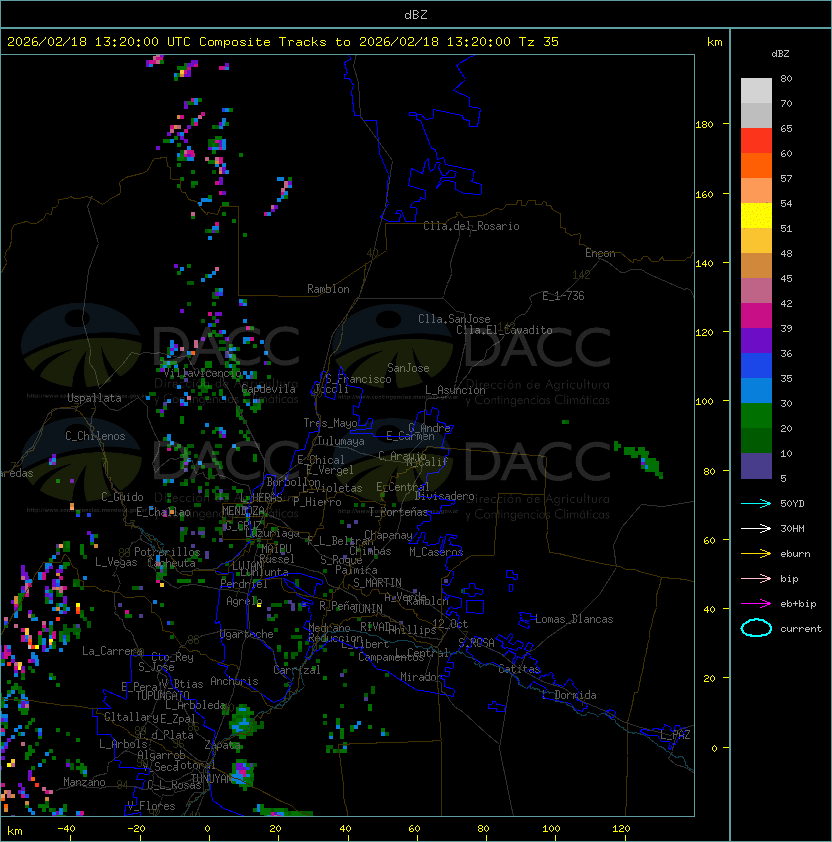Click the yellow eburn arrow in legend
This screenshot has height=842, width=832.
tap(756, 553)
